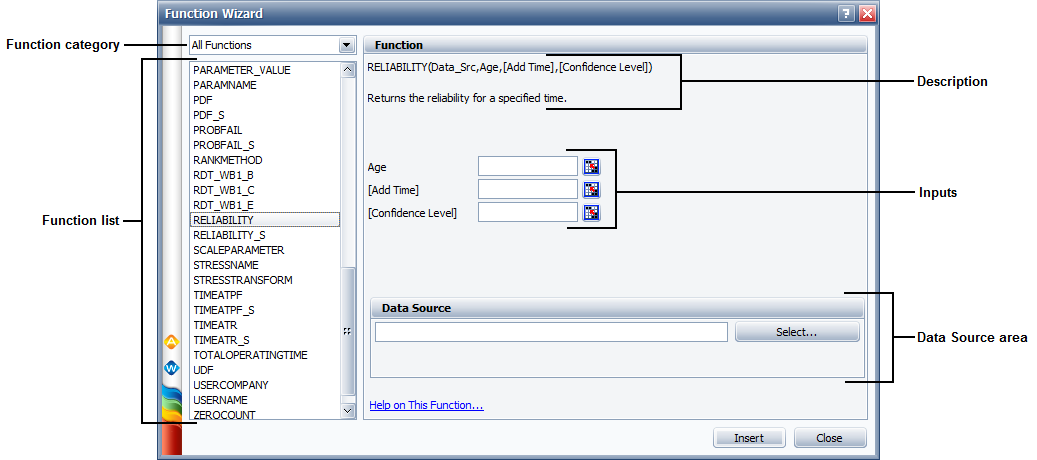Open the All Functions category dropdown
Image resolution: width=1037 pixels, height=460 pixels.
click(346, 45)
